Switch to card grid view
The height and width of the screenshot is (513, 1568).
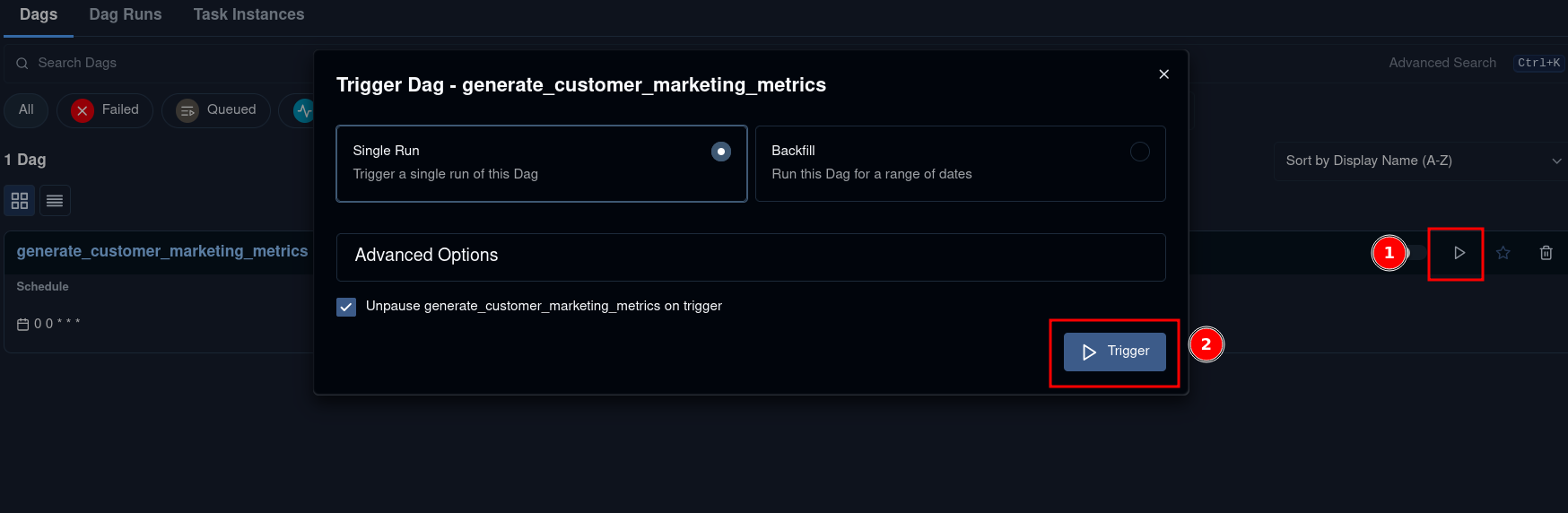pos(20,201)
